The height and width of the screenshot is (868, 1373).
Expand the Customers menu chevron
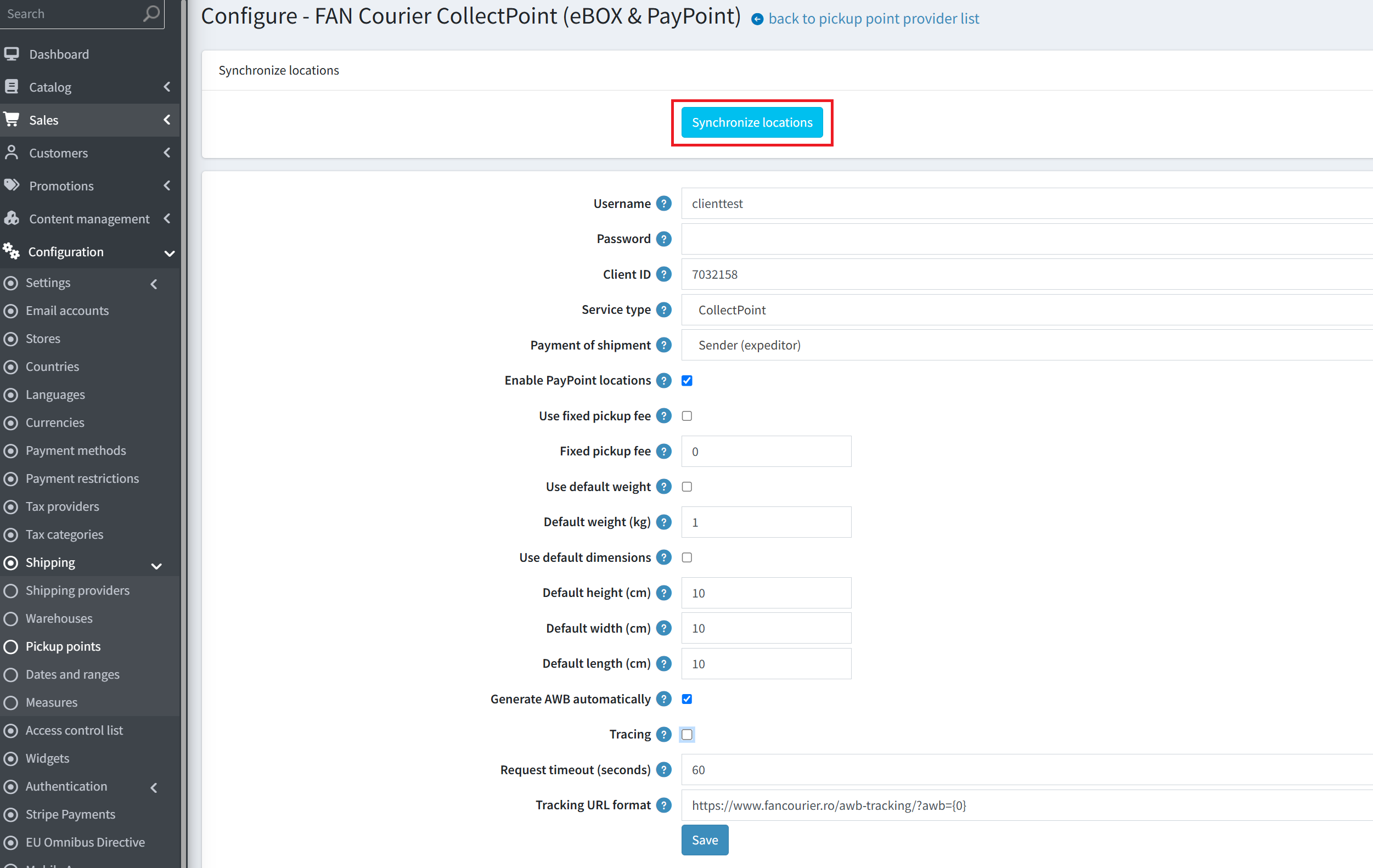(166, 152)
